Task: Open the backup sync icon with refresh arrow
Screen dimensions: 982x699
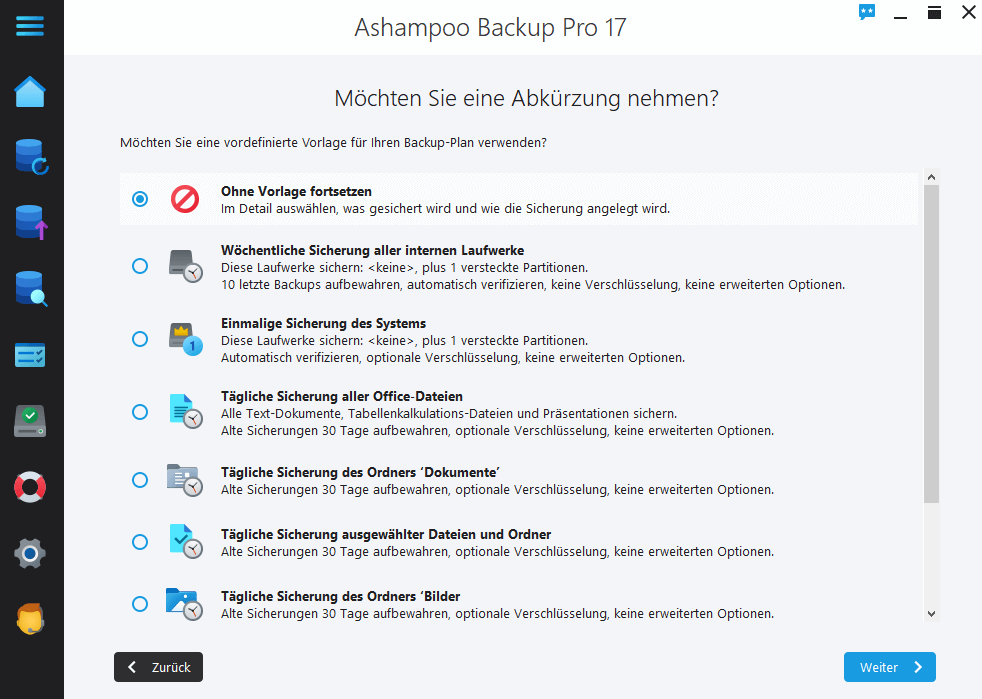Action: click(x=31, y=157)
